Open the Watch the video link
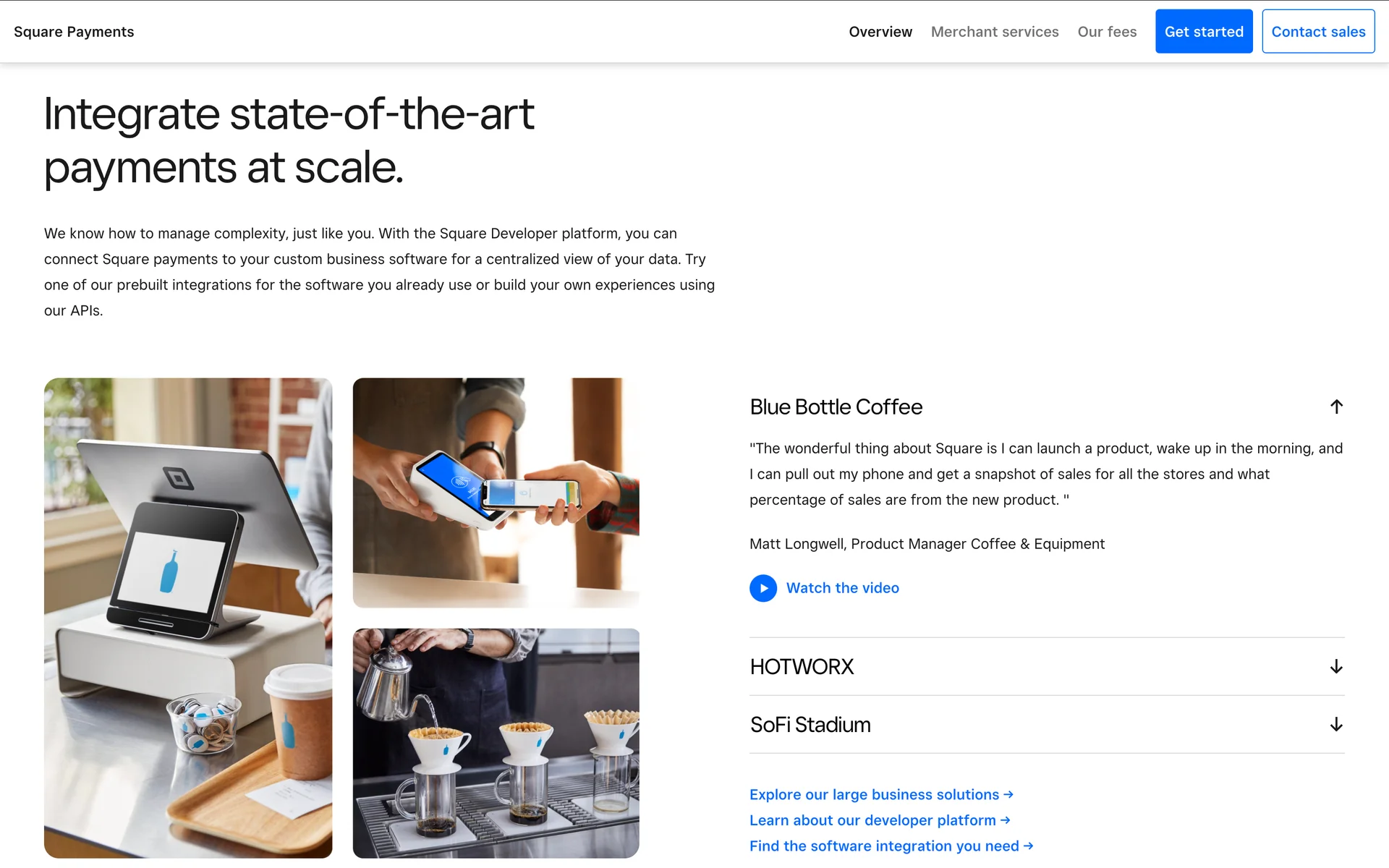This screenshot has width=1389, height=868. (x=843, y=588)
